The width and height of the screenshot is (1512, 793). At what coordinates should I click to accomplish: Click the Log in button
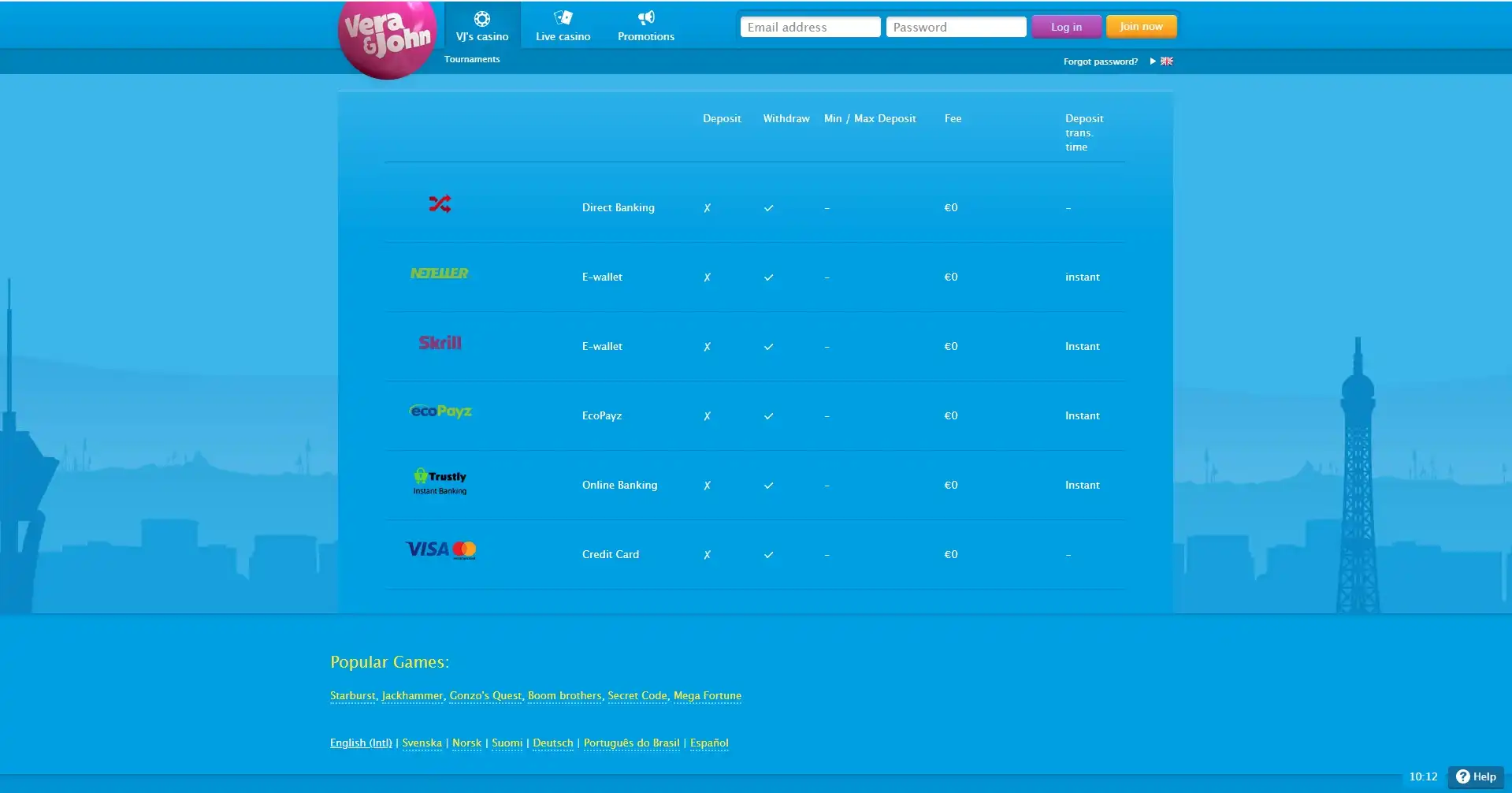point(1066,27)
